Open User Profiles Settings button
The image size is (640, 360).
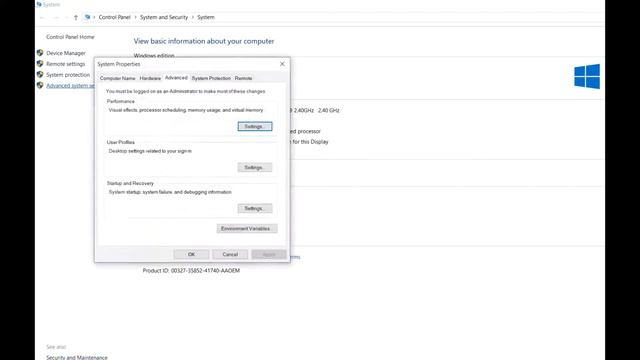pos(255,167)
